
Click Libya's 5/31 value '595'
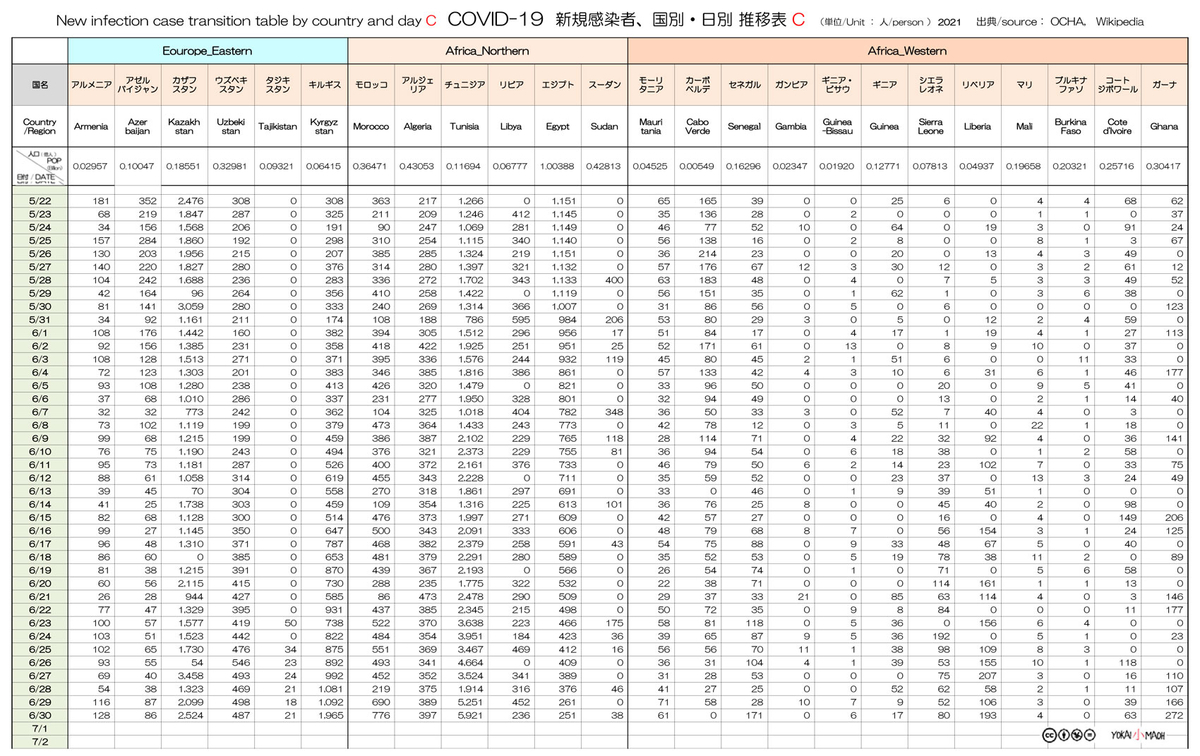point(520,319)
